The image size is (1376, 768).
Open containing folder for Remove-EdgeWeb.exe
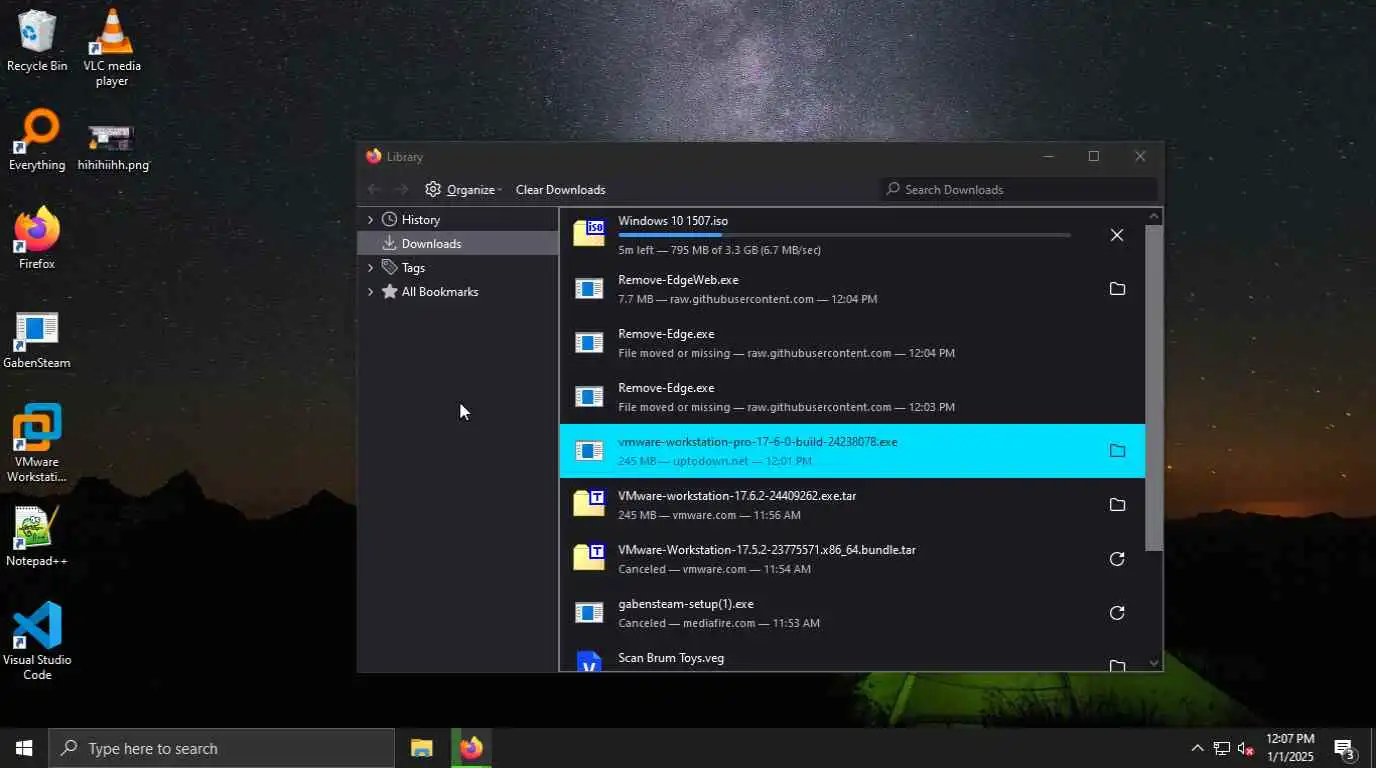point(1117,289)
